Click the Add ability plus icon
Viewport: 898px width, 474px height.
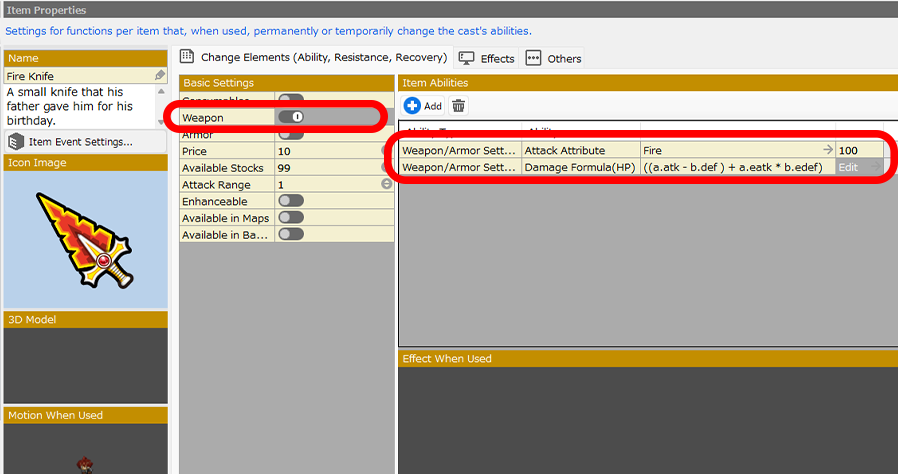pos(412,105)
